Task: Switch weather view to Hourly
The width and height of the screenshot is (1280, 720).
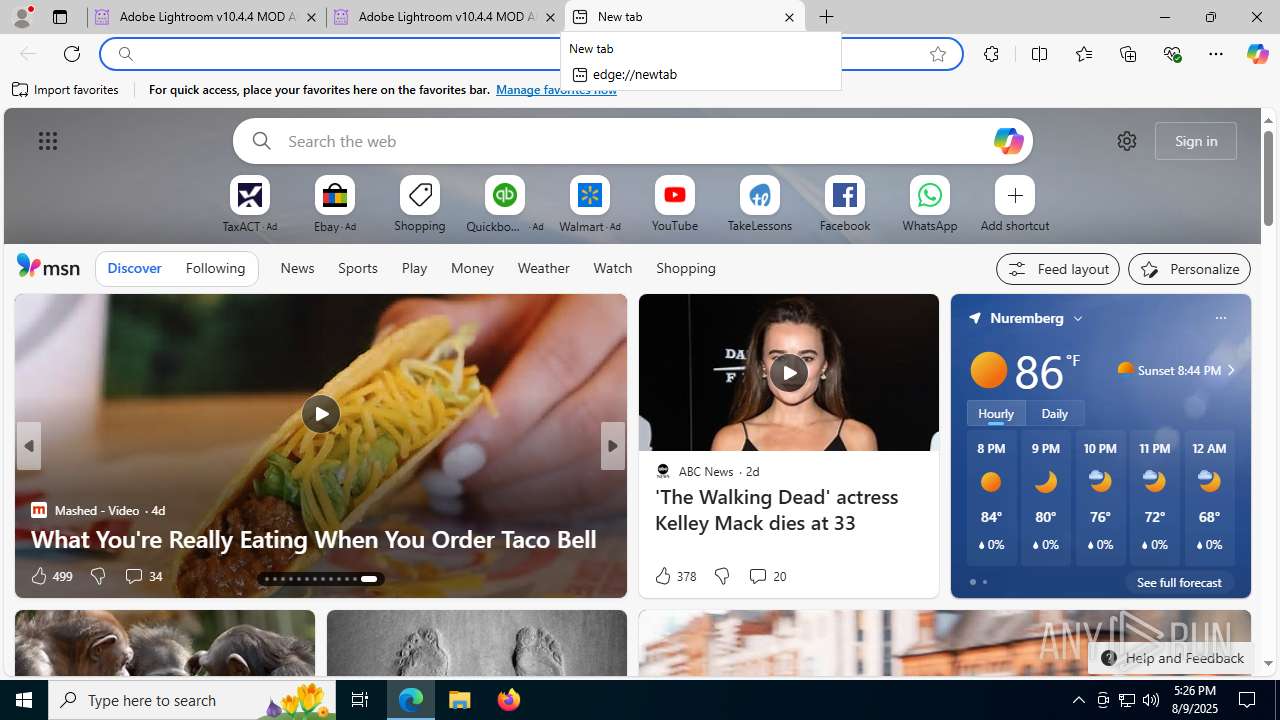Action: click(x=996, y=413)
